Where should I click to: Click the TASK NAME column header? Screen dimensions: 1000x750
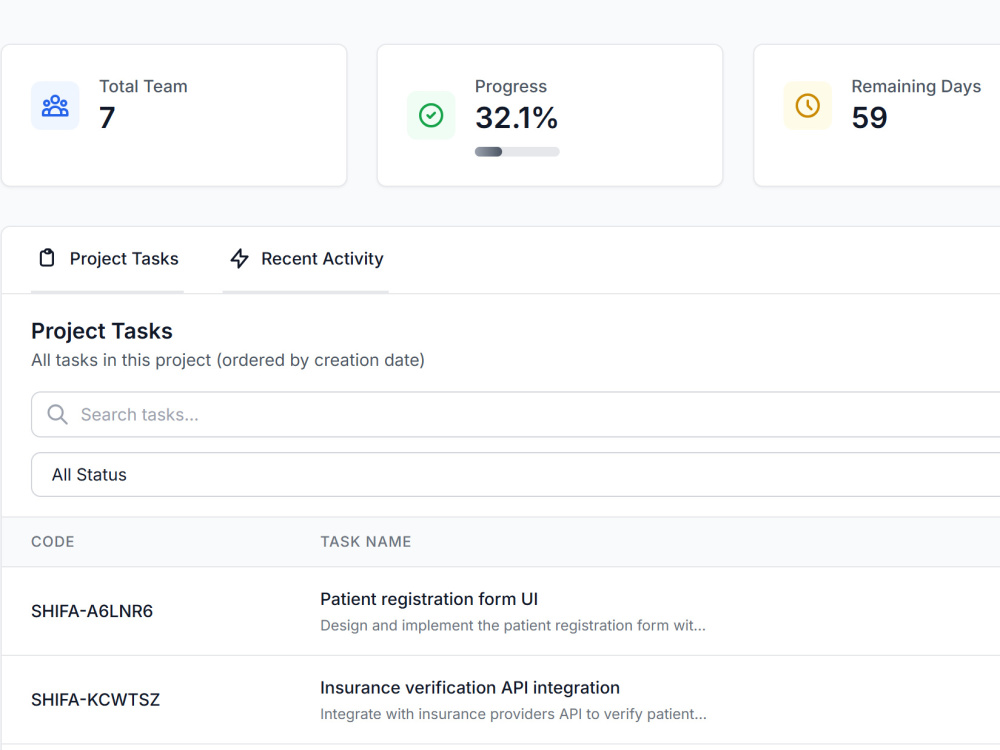pyautogui.click(x=365, y=541)
